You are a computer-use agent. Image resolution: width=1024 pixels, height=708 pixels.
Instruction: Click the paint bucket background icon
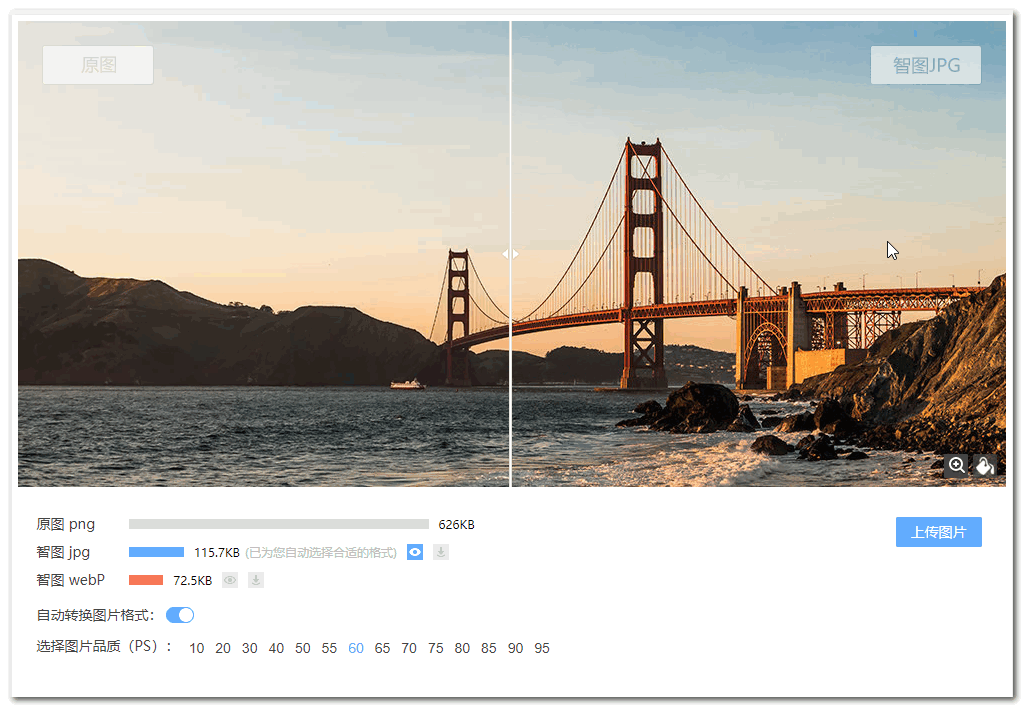pos(985,466)
